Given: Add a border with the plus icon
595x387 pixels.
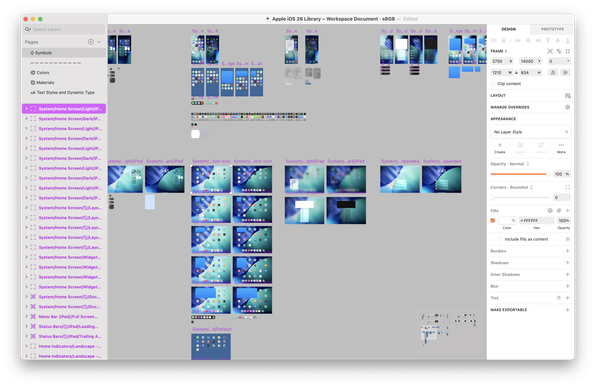Looking at the screenshot, I should [568, 251].
